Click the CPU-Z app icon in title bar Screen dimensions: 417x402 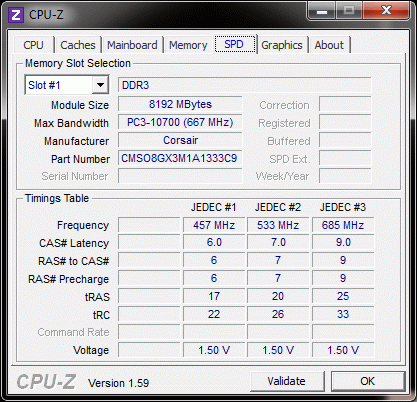[16, 15]
